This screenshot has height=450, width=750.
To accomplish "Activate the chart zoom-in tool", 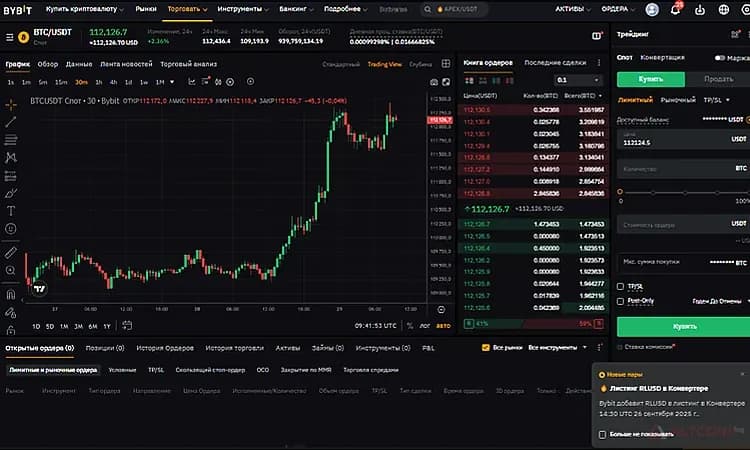I will (x=11, y=271).
